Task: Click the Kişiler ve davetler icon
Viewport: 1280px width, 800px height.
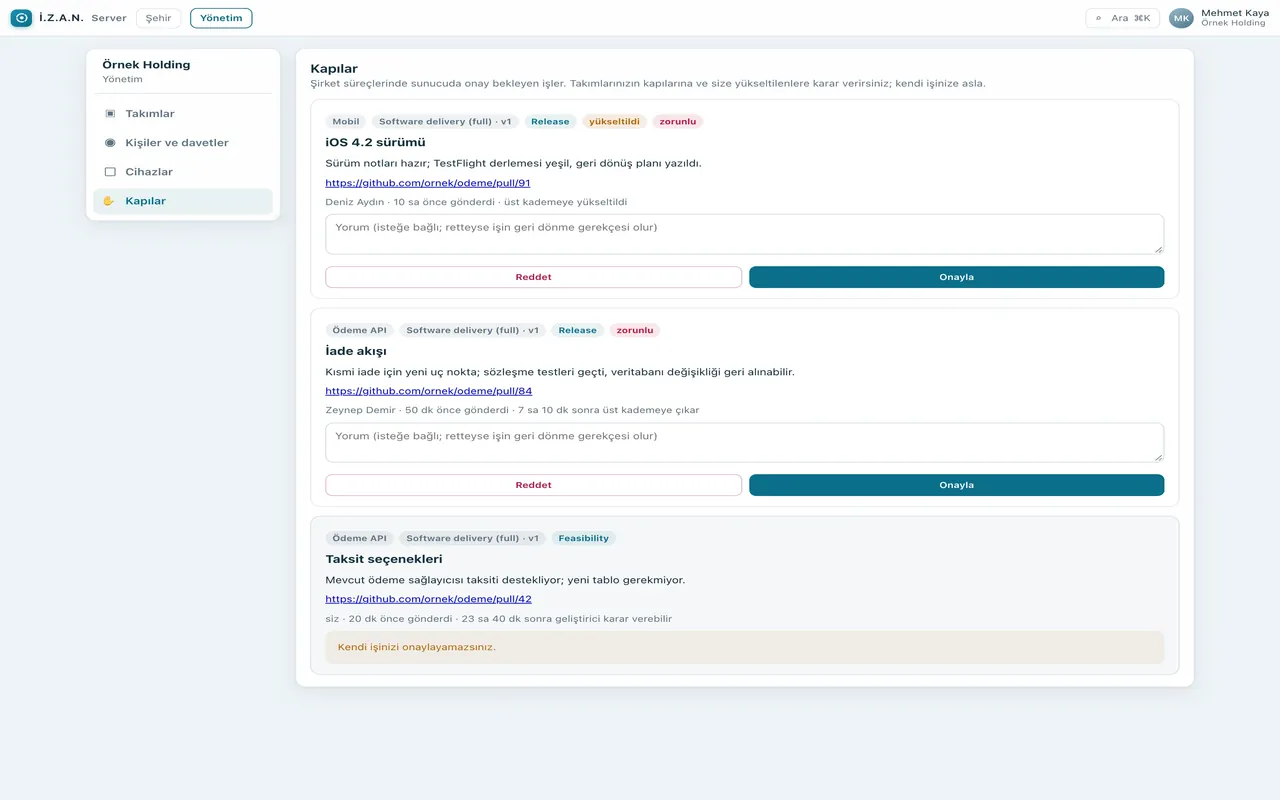Action: [110, 143]
